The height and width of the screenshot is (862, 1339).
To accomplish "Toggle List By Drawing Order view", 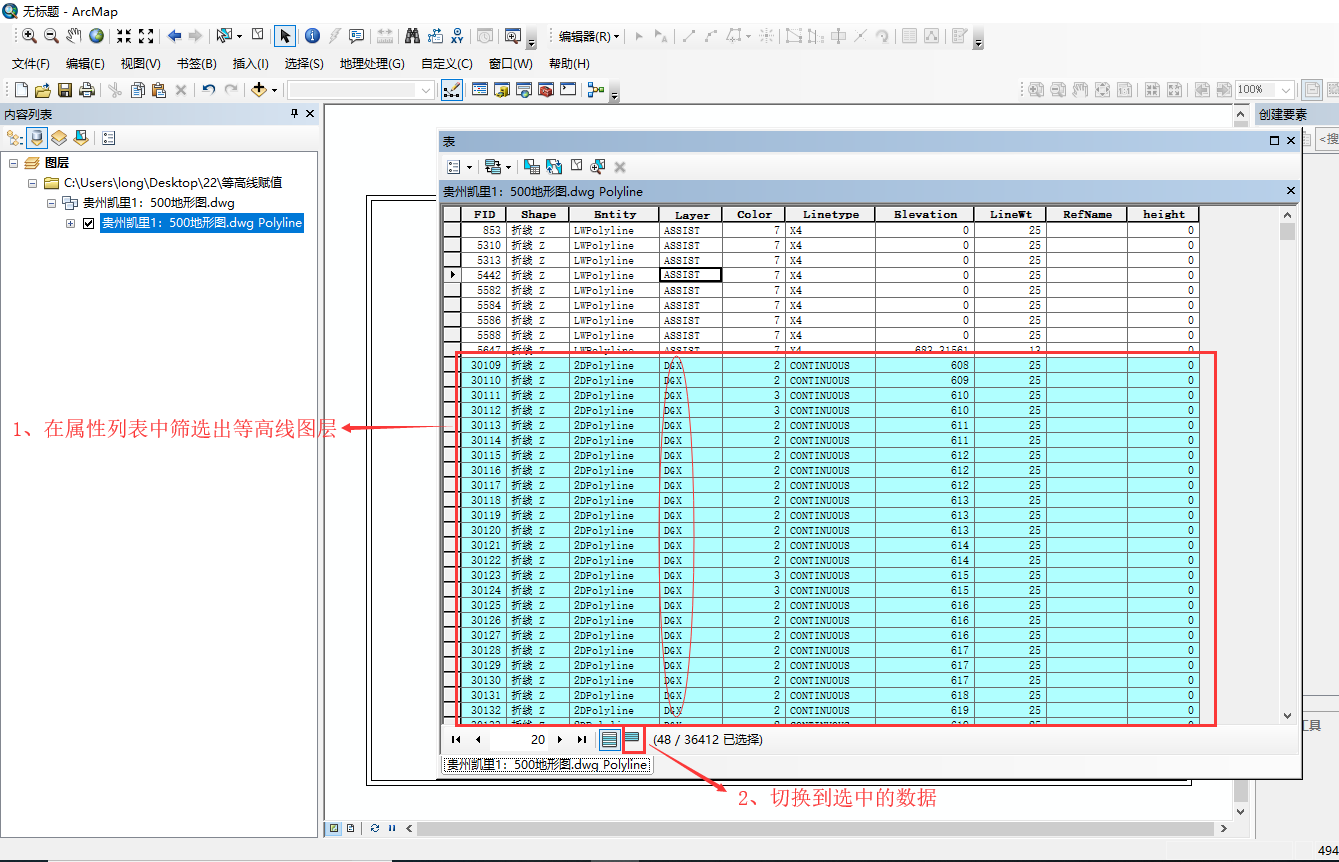I will 15,138.
